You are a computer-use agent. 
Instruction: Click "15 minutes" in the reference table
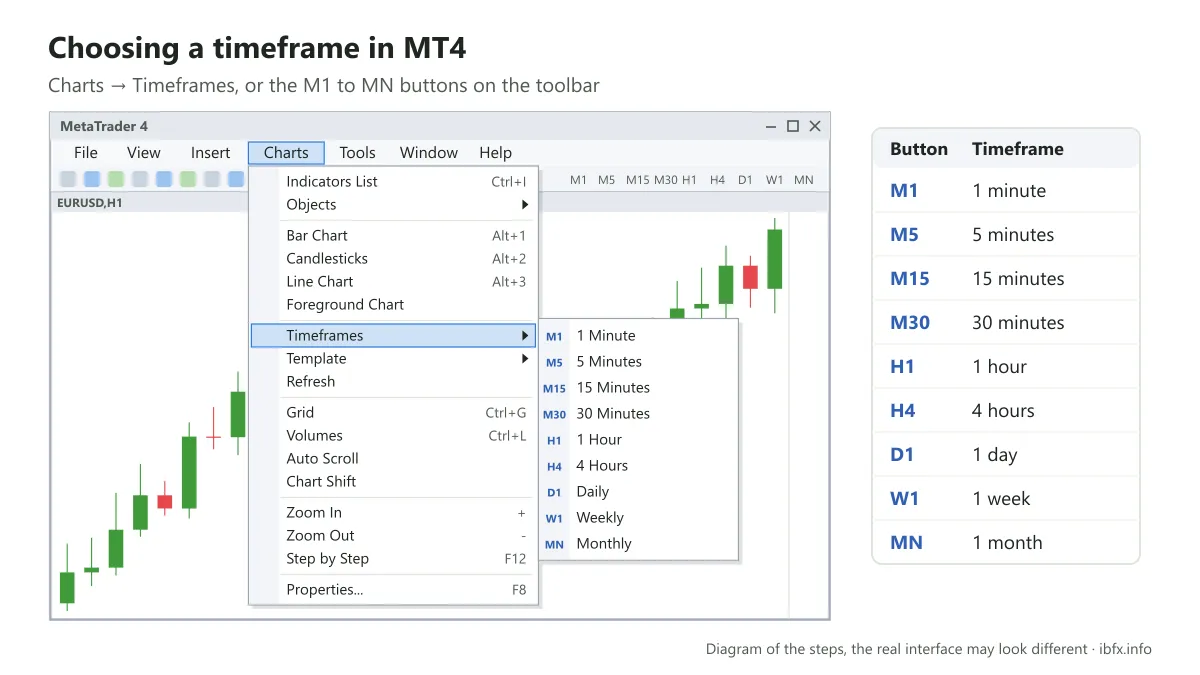click(1018, 279)
